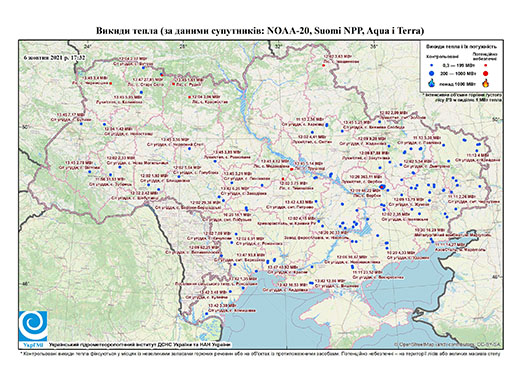Click the orange flame legend icon
The height and width of the screenshot is (368, 520).
[486, 83]
